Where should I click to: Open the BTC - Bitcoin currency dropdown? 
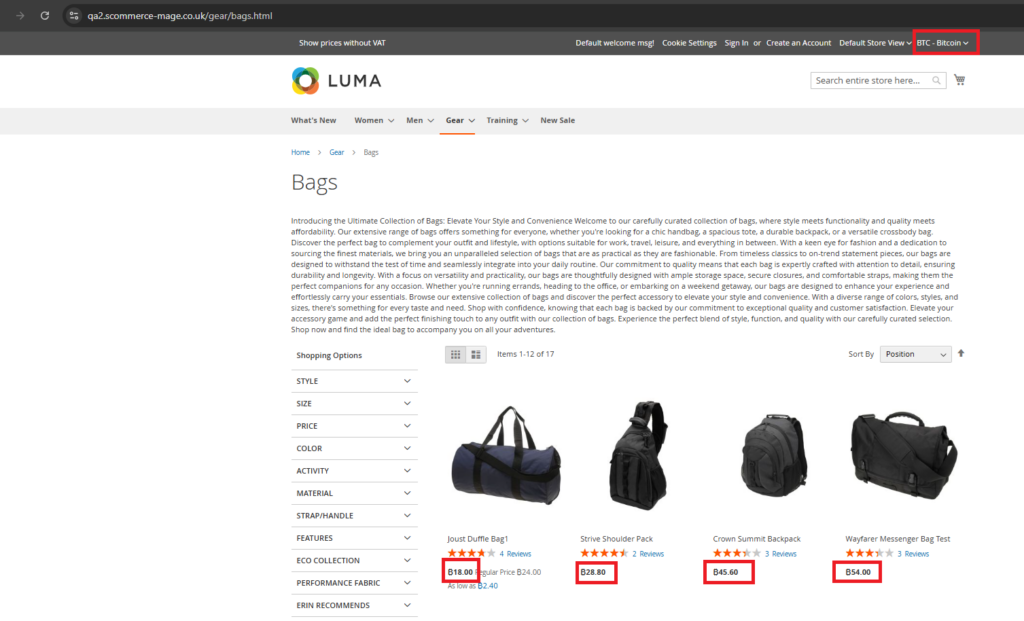944,42
